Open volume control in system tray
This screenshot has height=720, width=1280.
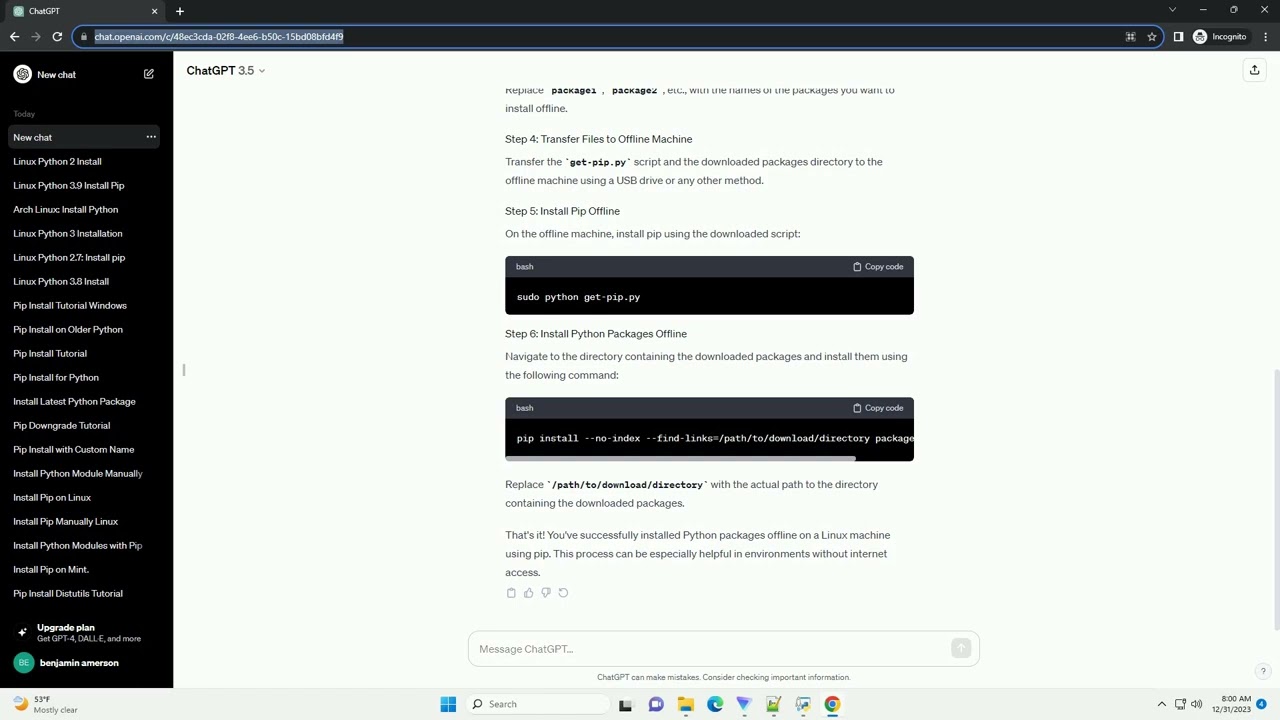pos(1197,704)
